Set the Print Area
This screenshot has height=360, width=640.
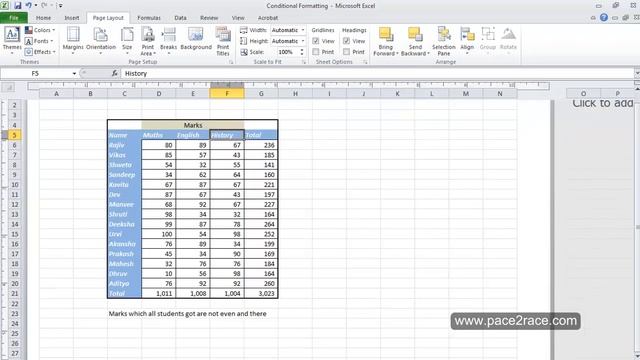(148, 41)
